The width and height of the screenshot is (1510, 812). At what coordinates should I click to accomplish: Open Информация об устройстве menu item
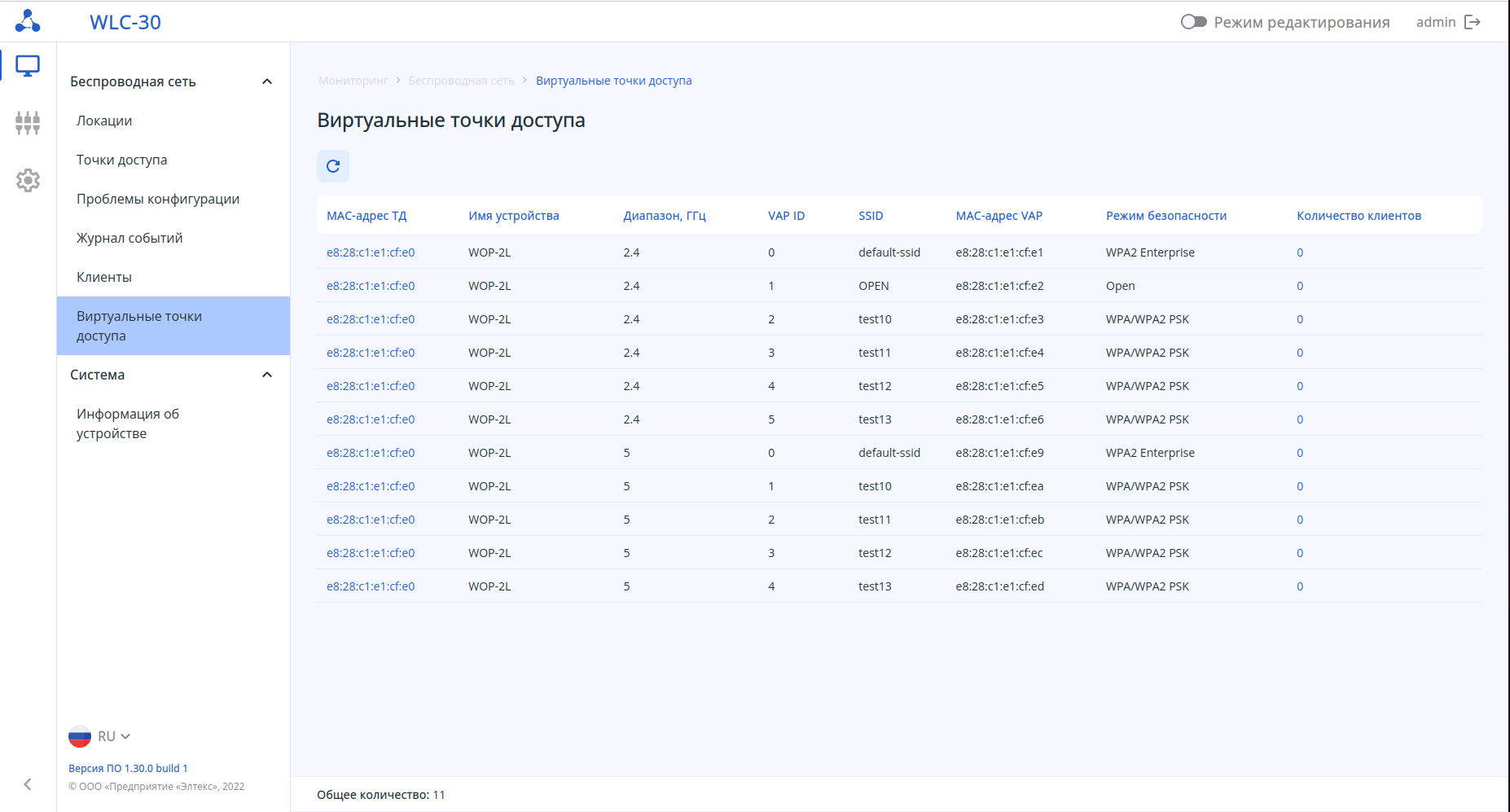[x=128, y=424]
